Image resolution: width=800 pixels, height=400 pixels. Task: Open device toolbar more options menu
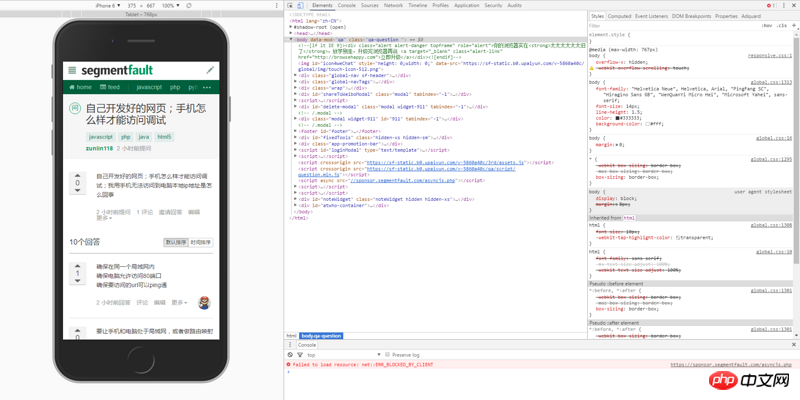pyautogui.click(x=277, y=5)
